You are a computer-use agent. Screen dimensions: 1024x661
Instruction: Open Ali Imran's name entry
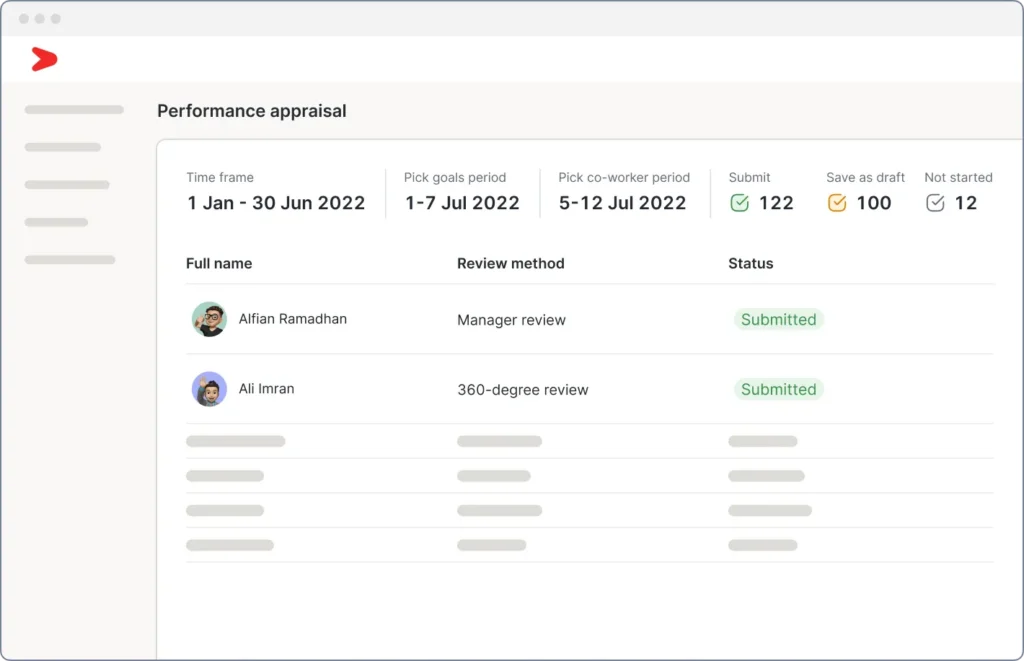pyautogui.click(x=266, y=389)
